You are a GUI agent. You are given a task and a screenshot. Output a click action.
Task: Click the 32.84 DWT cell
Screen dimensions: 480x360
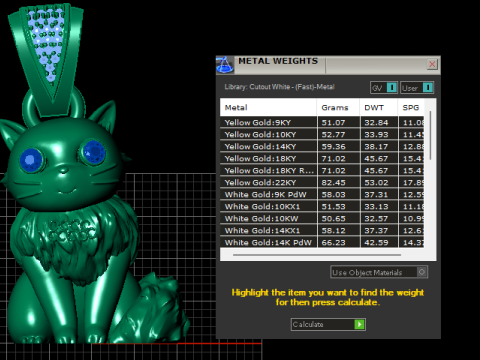pos(379,122)
